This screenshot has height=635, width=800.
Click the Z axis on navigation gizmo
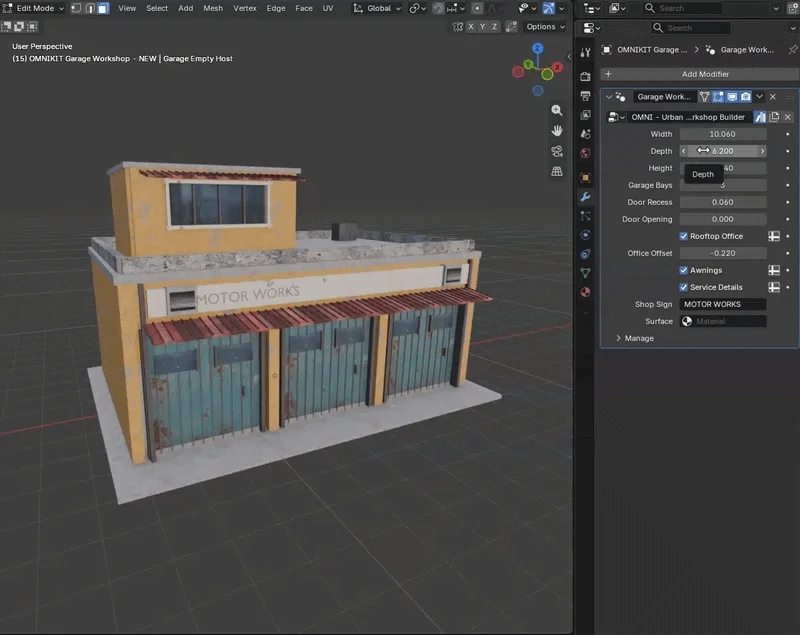[537, 48]
